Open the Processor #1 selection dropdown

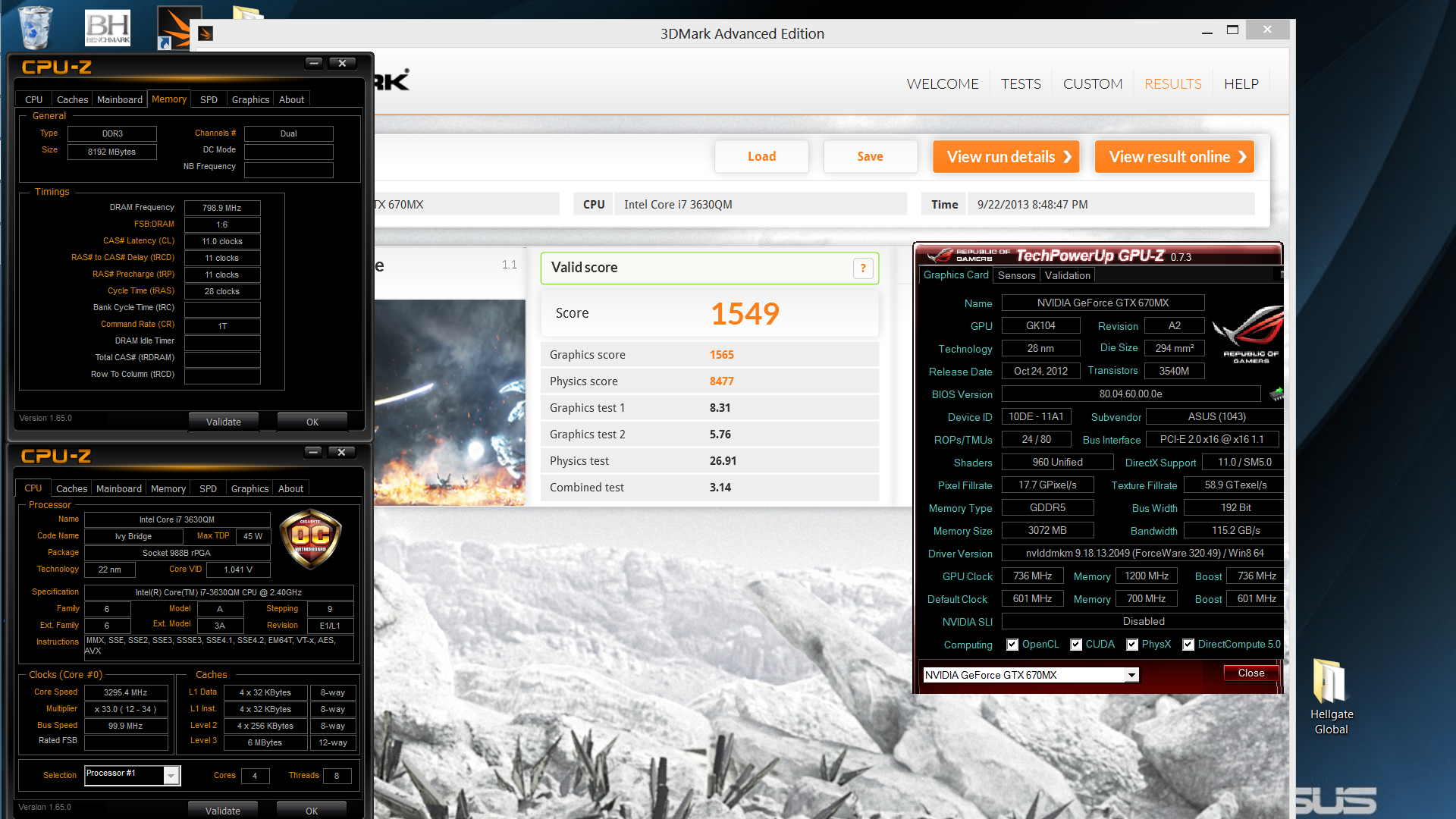(x=171, y=775)
